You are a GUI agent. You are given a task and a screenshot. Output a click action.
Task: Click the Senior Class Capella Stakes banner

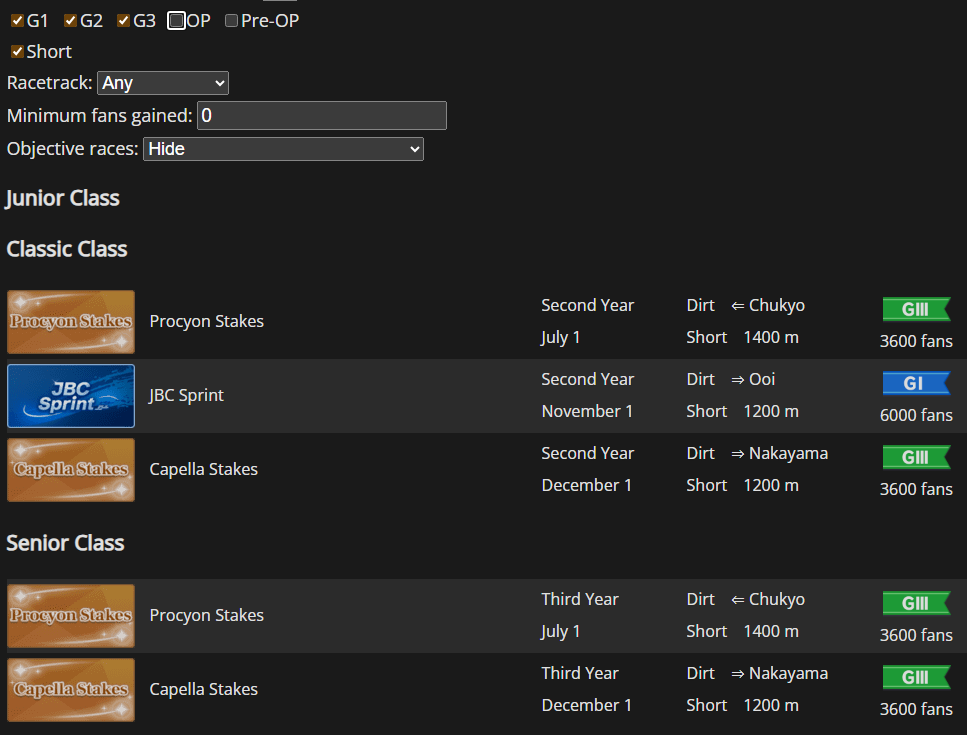[71, 690]
